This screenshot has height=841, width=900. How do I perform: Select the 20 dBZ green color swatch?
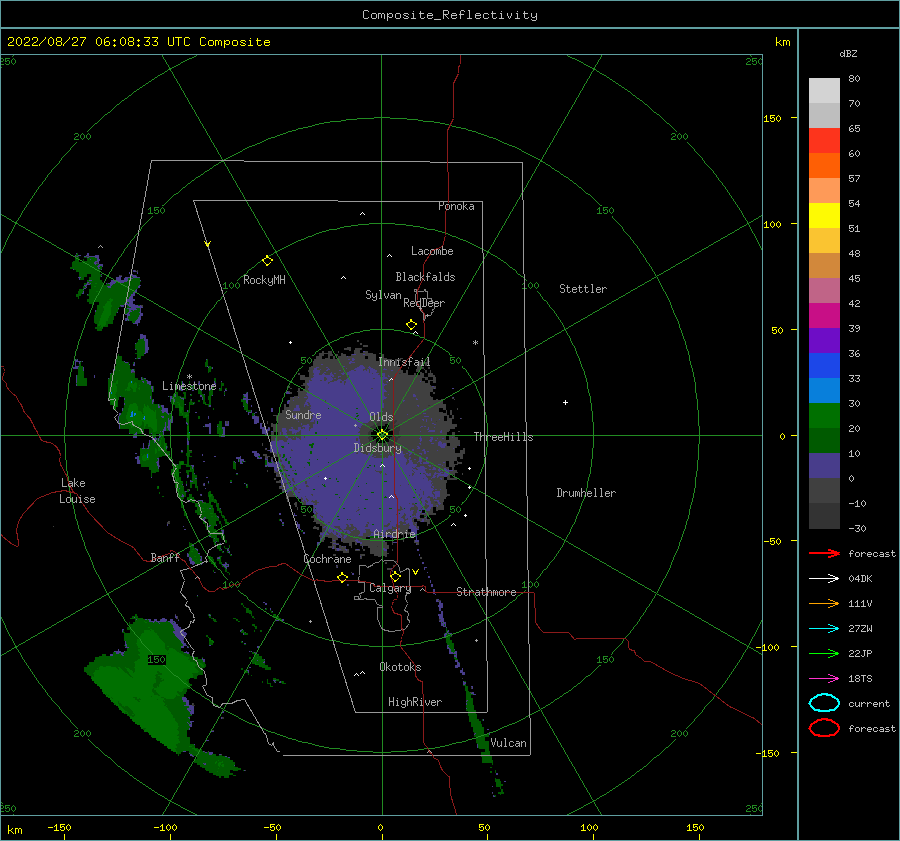tap(824, 416)
